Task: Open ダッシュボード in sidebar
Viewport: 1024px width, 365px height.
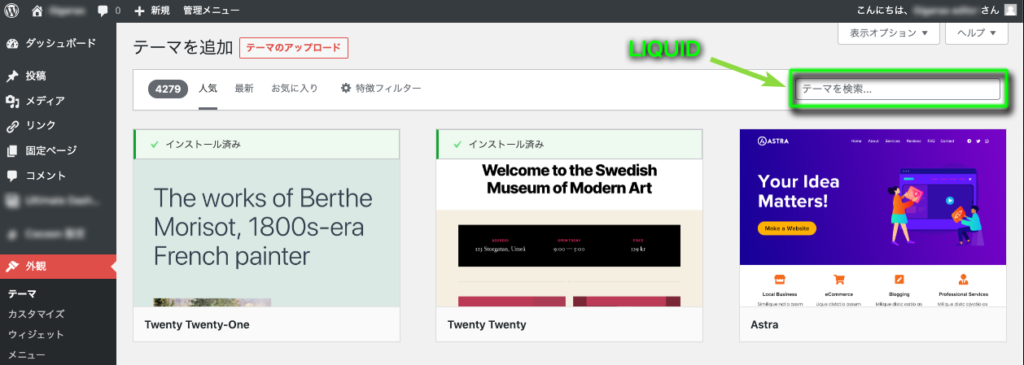Action: pyautogui.click(x=58, y=44)
